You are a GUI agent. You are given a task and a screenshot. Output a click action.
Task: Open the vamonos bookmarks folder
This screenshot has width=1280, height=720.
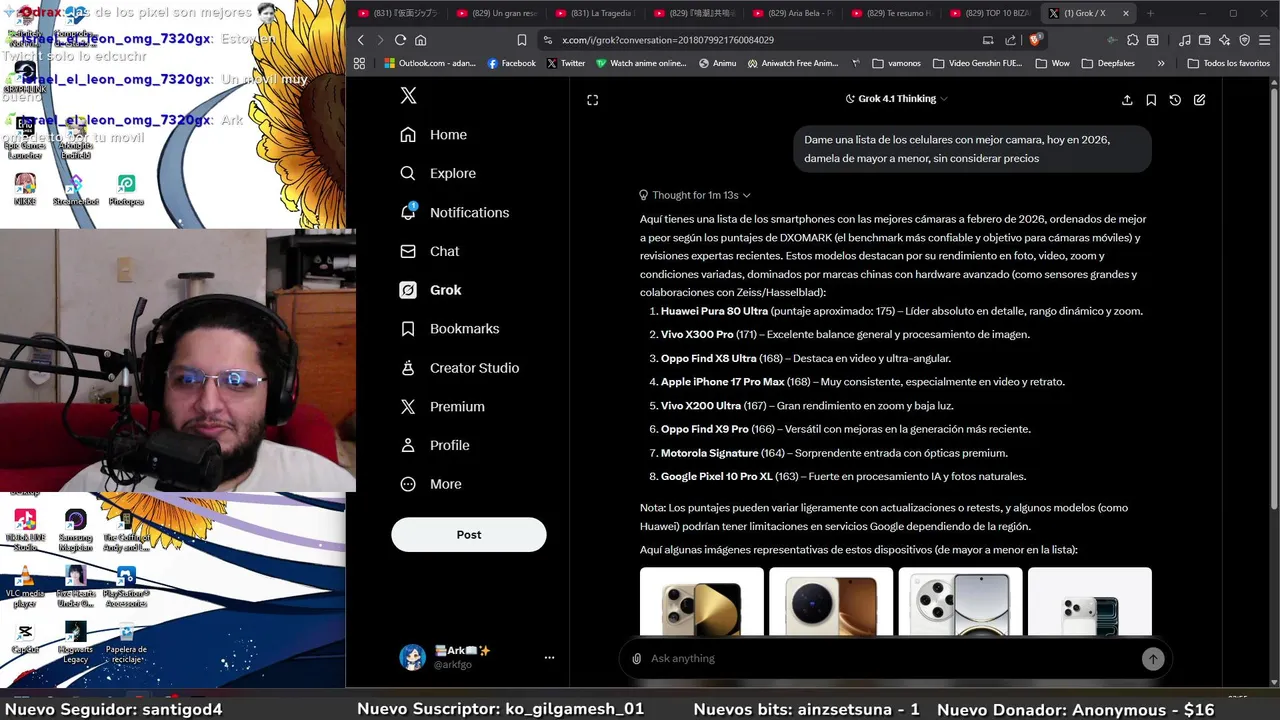point(897,63)
